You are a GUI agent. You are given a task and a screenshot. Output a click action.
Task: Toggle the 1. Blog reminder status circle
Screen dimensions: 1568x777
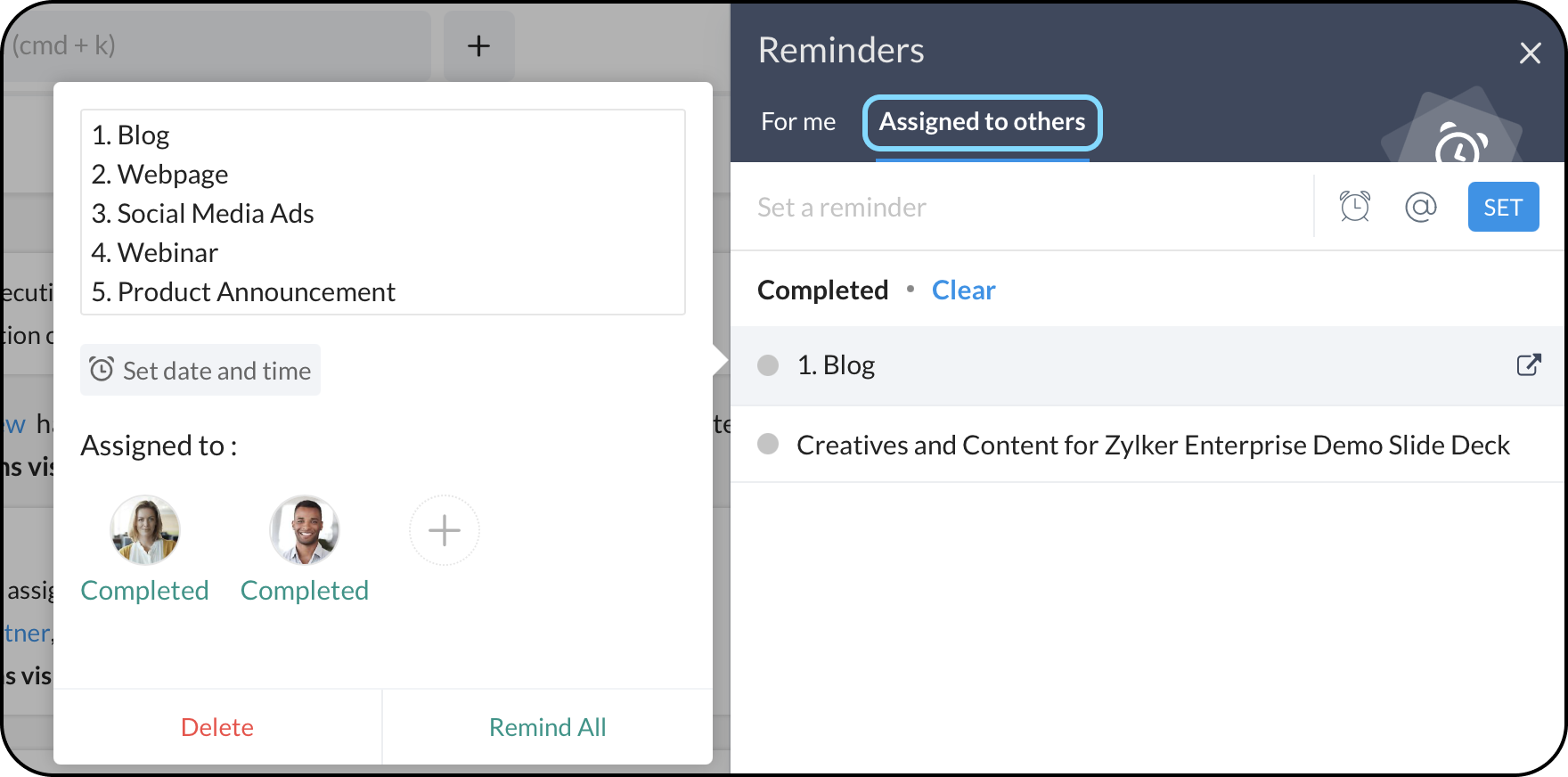[768, 365]
